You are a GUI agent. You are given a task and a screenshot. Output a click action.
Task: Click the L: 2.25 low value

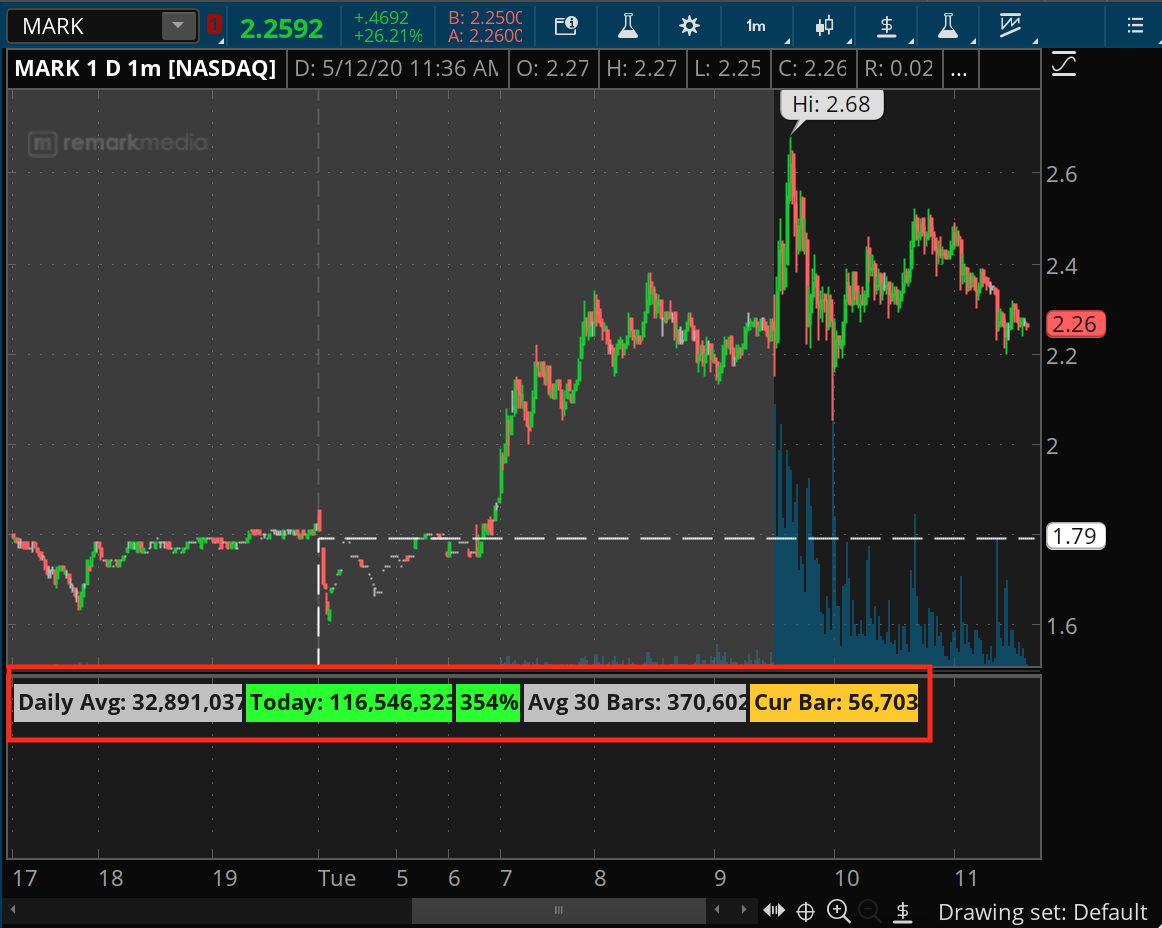click(728, 69)
